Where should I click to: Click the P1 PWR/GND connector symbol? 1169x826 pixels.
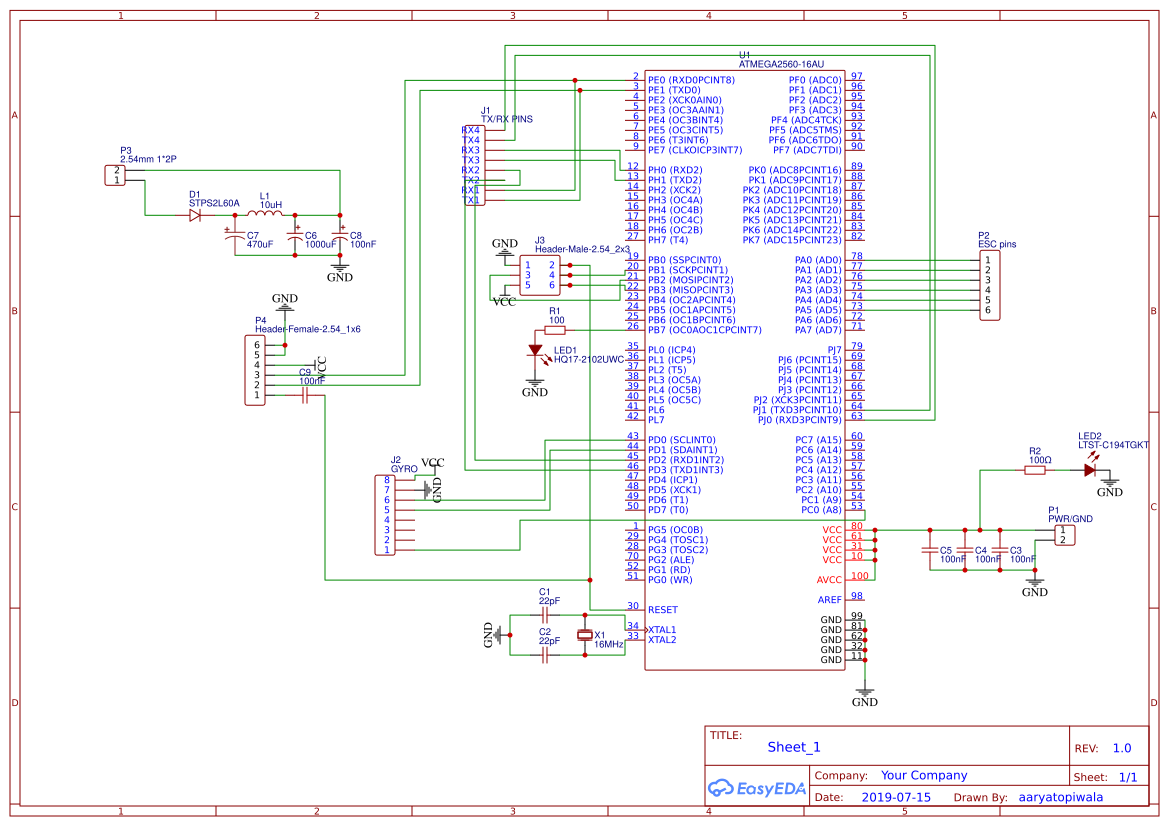pyautogui.click(x=1065, y=535)
